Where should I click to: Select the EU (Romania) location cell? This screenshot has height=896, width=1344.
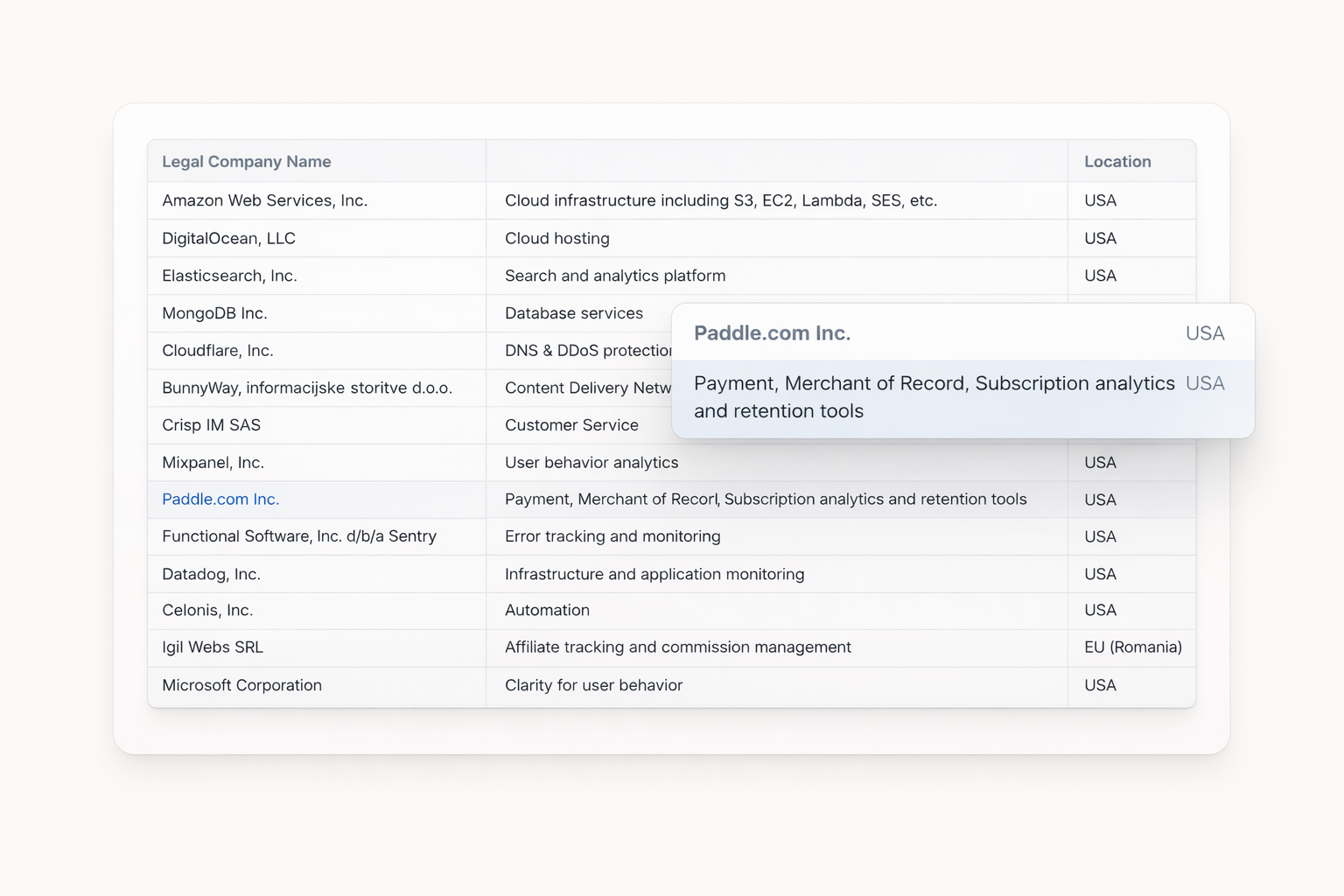1132,647
